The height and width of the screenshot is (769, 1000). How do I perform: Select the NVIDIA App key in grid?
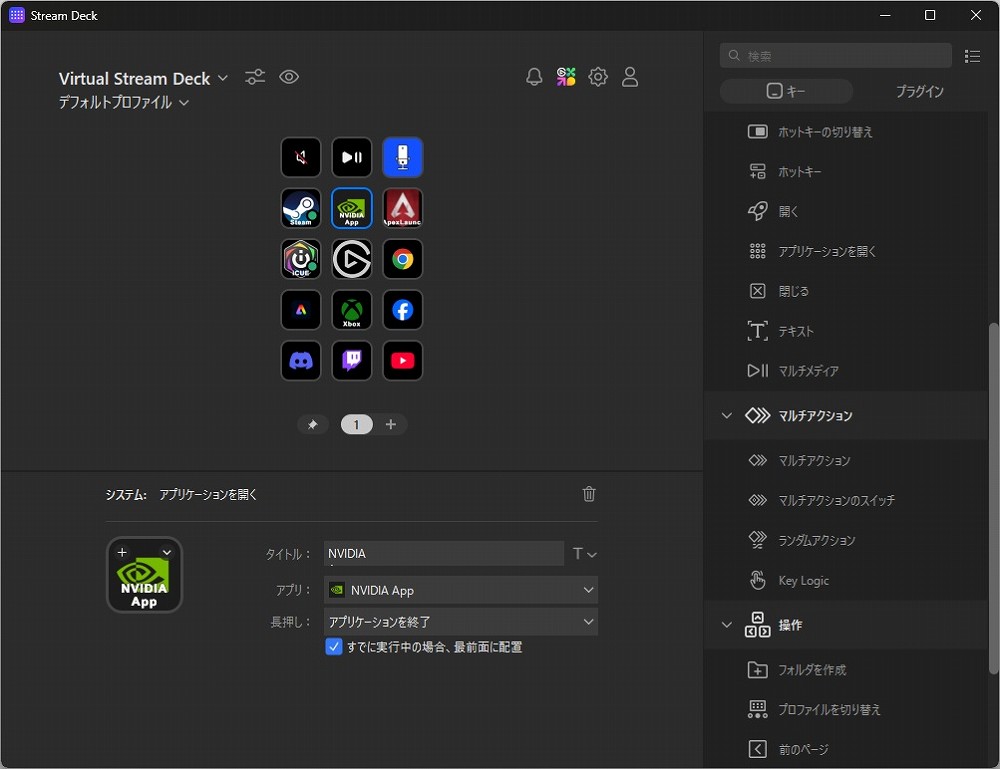[351, 208]
